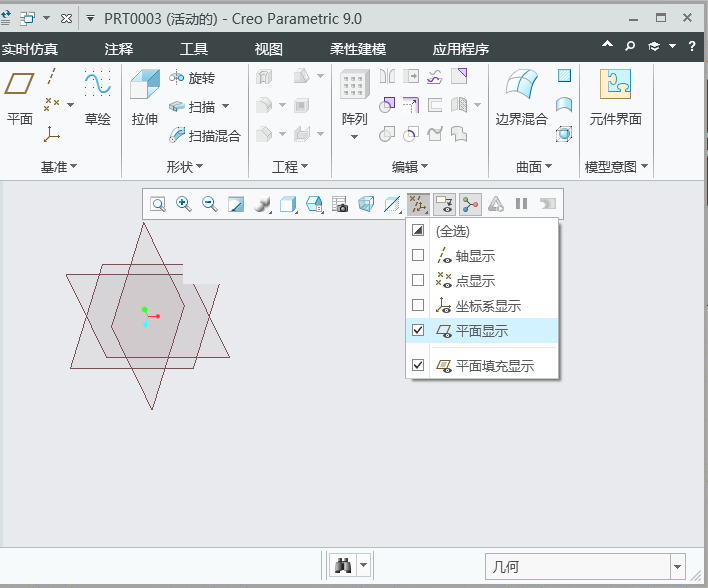Open the Datum Display Filters button
708x588 pixels.
click(x=418, y=204)
